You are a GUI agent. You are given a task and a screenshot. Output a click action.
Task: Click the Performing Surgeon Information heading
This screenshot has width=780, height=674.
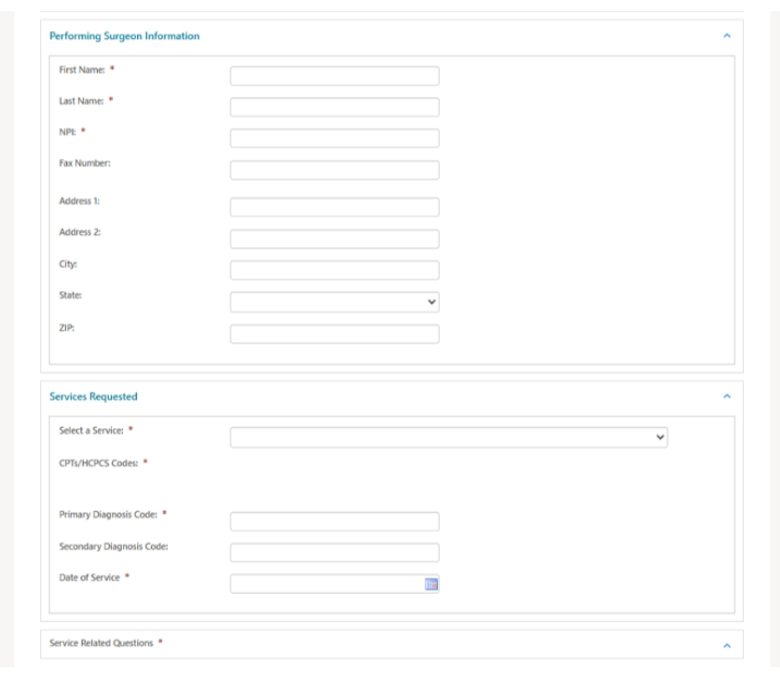(124, 36)
